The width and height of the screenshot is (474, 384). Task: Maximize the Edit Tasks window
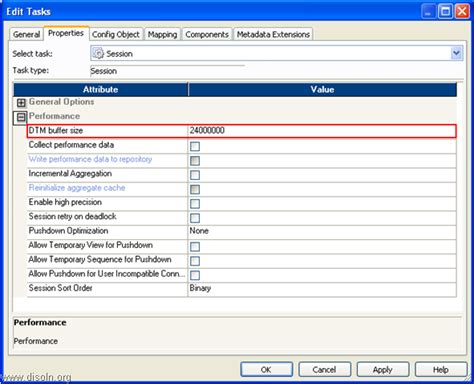click(x=445, y=12)
